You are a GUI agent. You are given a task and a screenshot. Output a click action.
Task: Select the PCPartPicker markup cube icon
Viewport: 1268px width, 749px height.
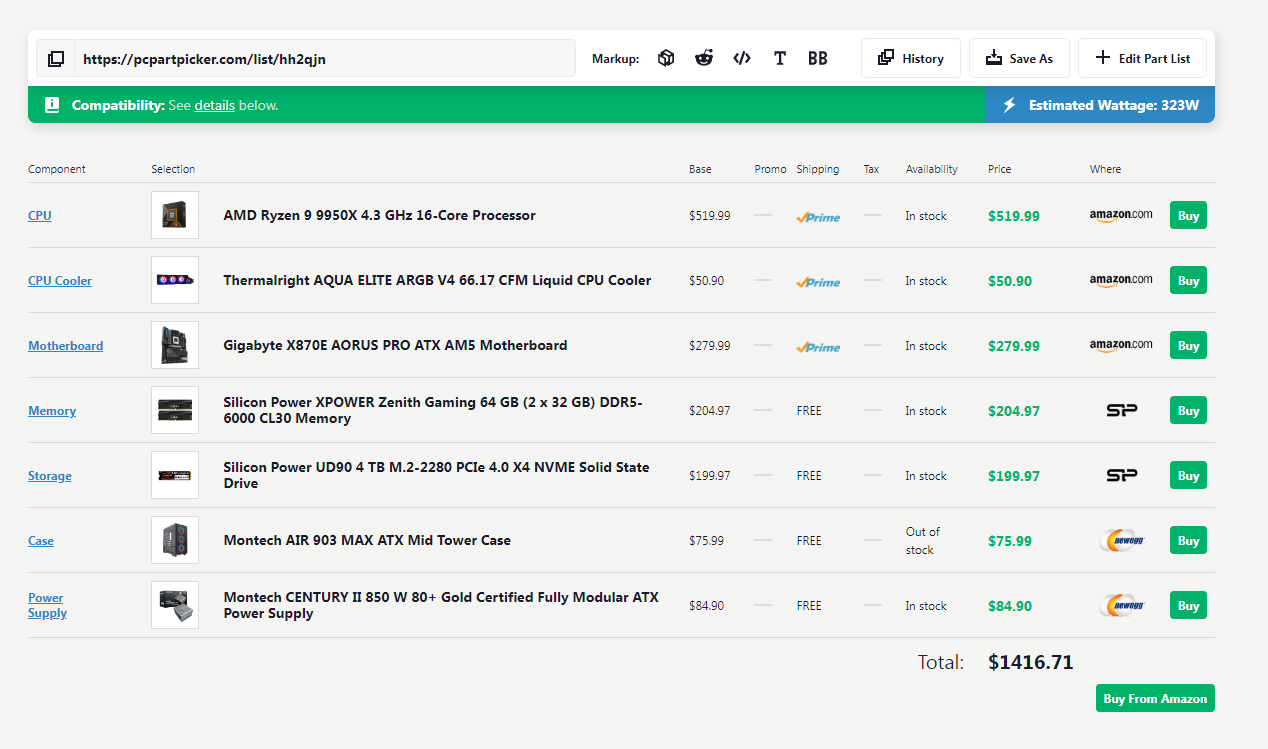[x=666, y=59]
